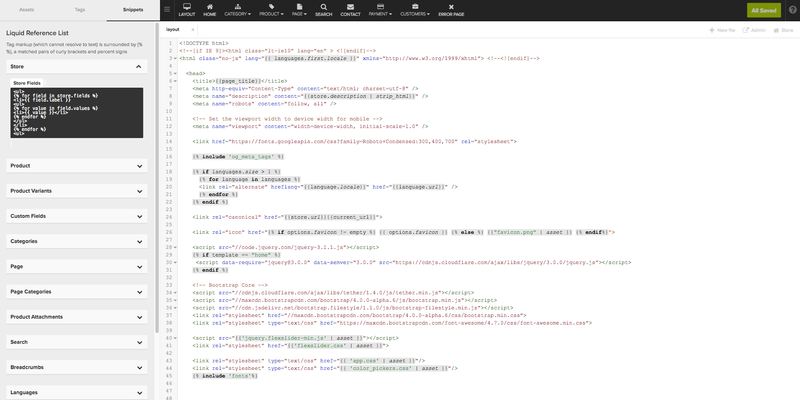Expand the Breadcrumbs reference section
The height and width of the screenshot is (400, 800).
(x=77, y=367)
